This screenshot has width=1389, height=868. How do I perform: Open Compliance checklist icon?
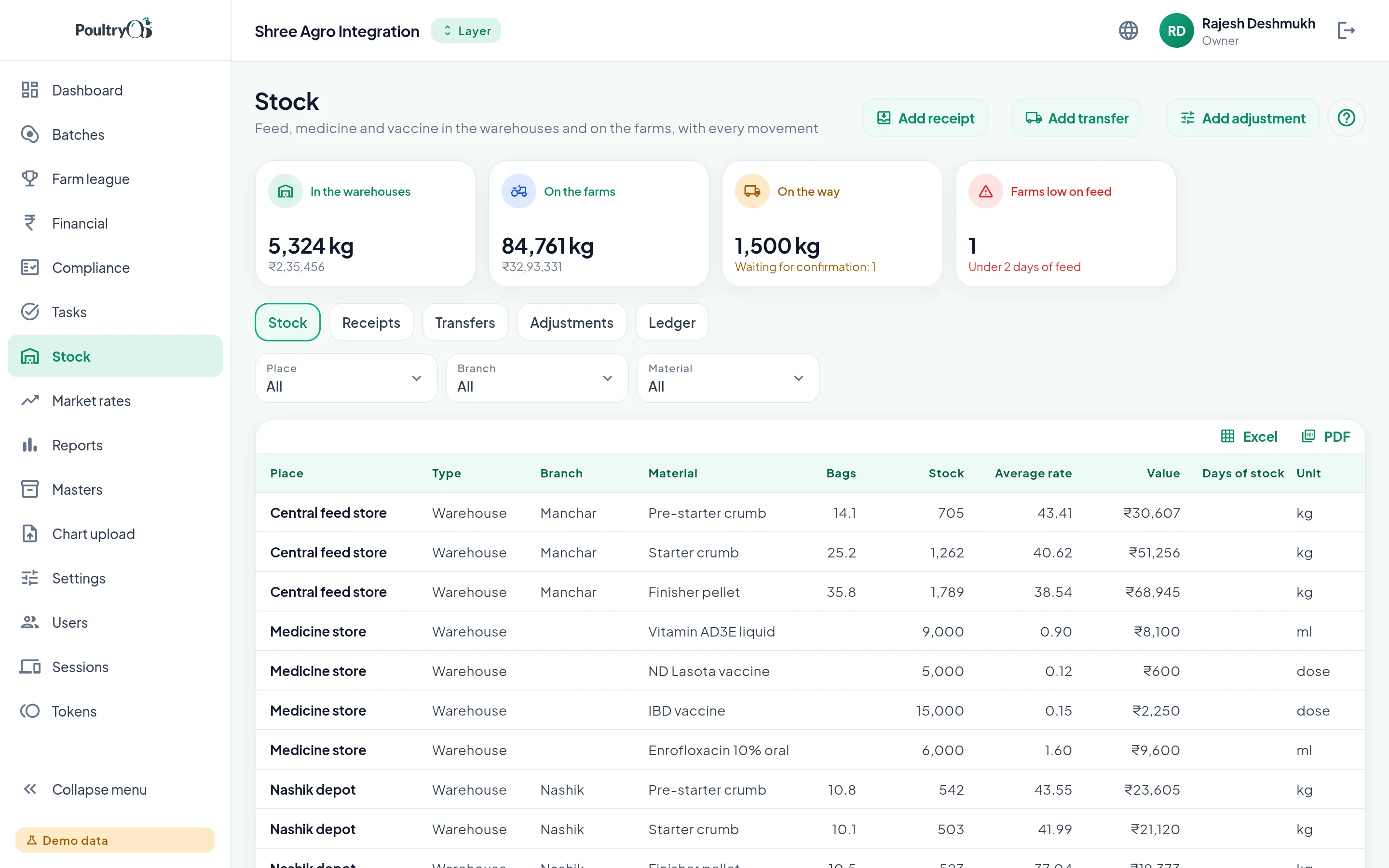29,268
